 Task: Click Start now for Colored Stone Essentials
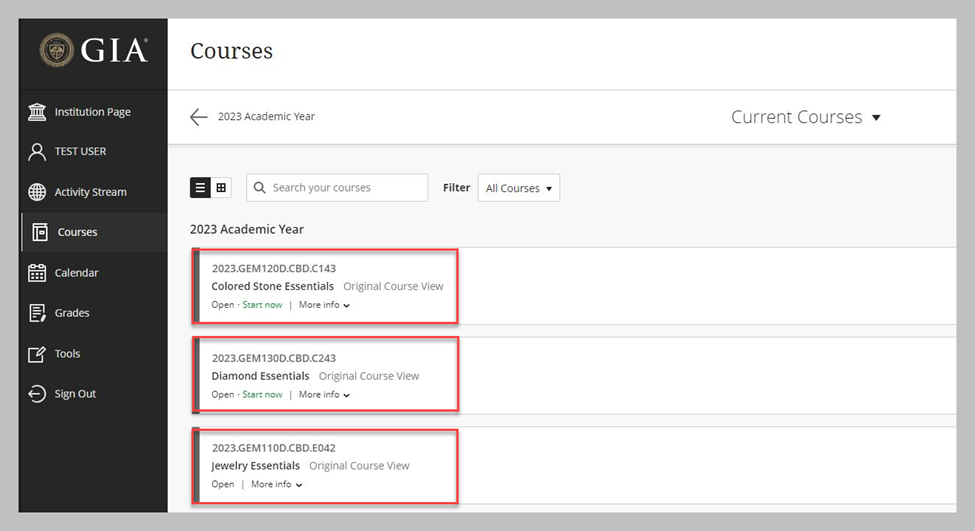(262, 305)
